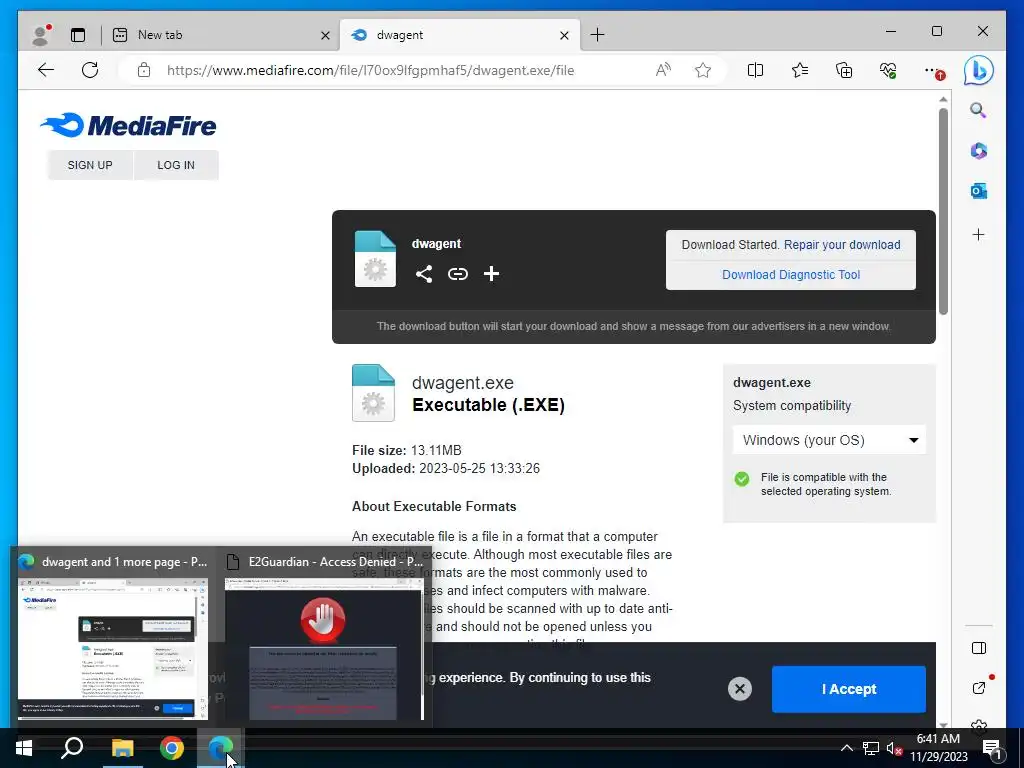
Task: Close the New tab tab
Action: click(325, 35)
